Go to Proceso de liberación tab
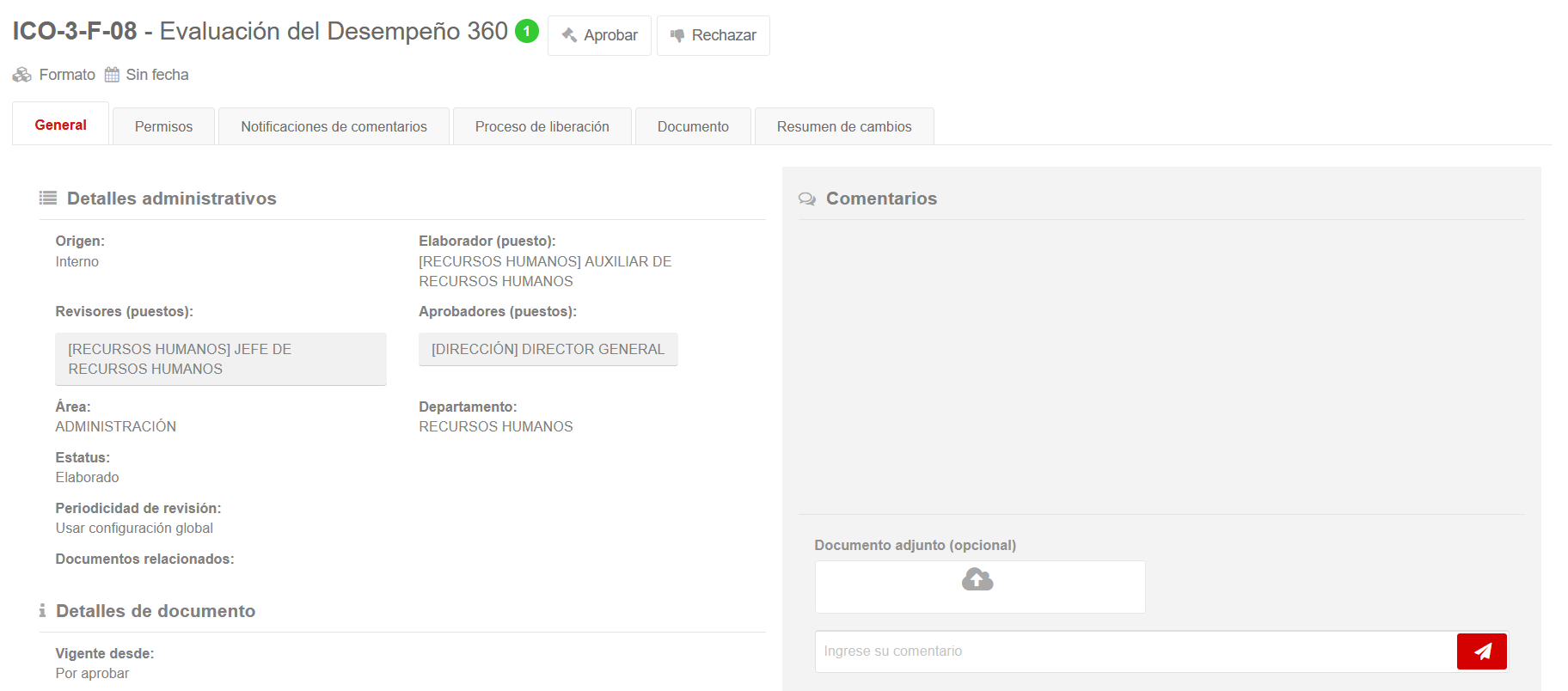 542,126
